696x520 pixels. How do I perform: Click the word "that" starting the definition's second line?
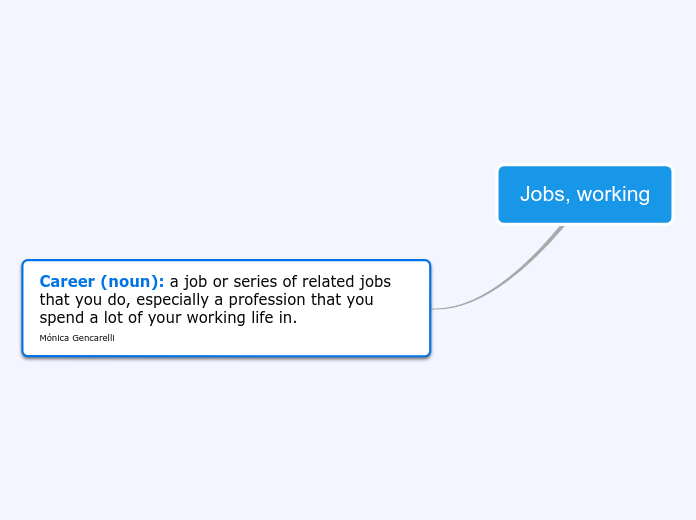coord(54,300)
